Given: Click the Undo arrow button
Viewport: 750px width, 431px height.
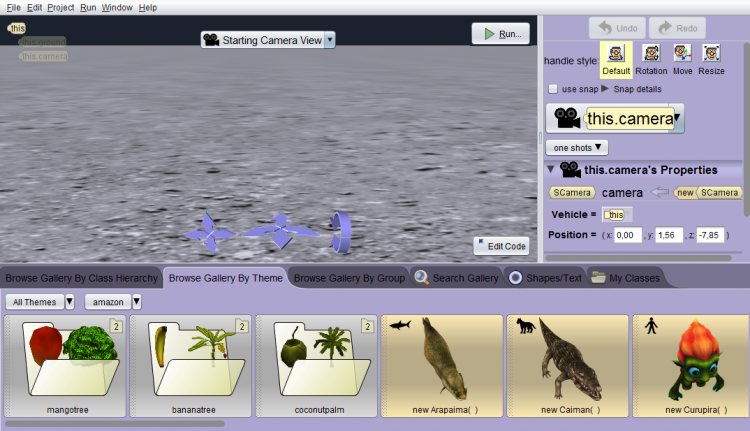Looking at the screenshot, I should pos(616,28).
